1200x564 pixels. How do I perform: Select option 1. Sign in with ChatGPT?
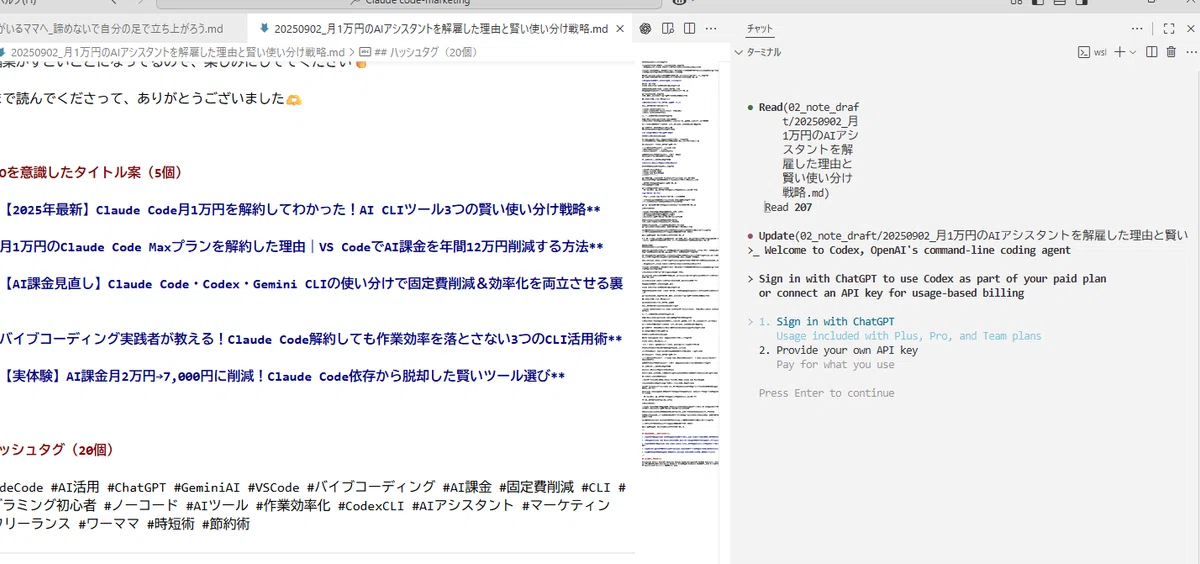[825, 321]
